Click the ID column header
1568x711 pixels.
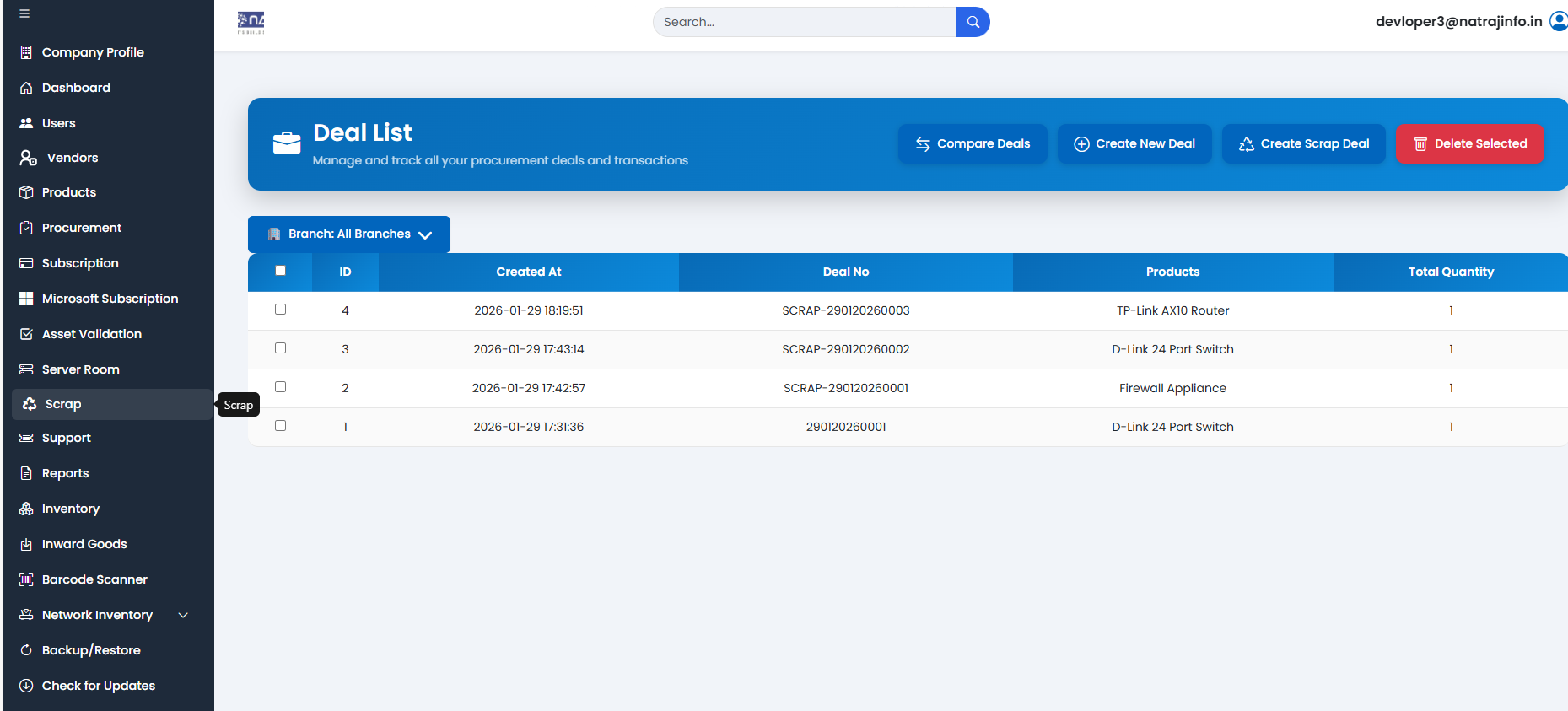click(345, 272)
